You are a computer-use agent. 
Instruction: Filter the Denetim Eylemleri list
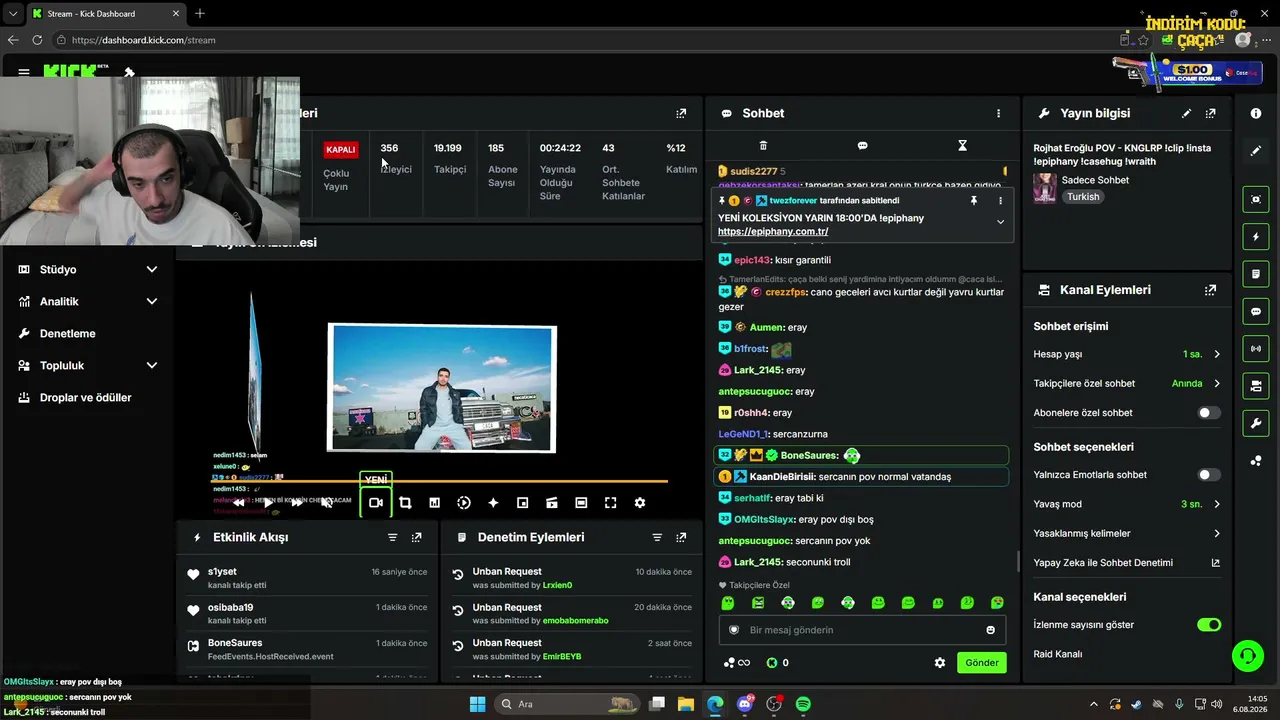tap(657, 537)
